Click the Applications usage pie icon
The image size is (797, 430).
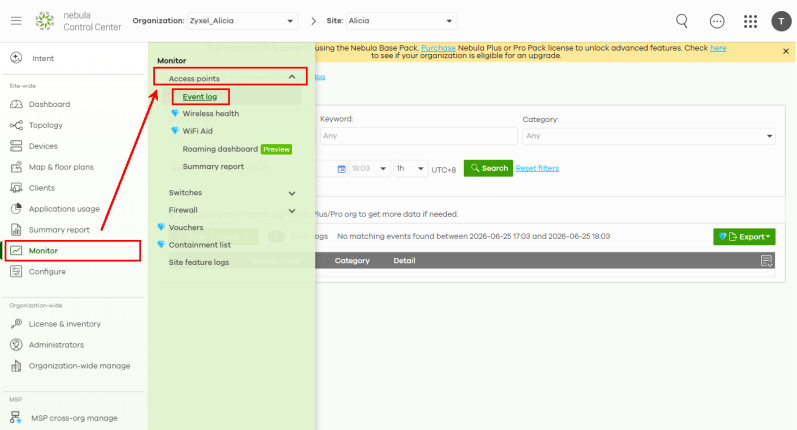(x=16, y=208)
